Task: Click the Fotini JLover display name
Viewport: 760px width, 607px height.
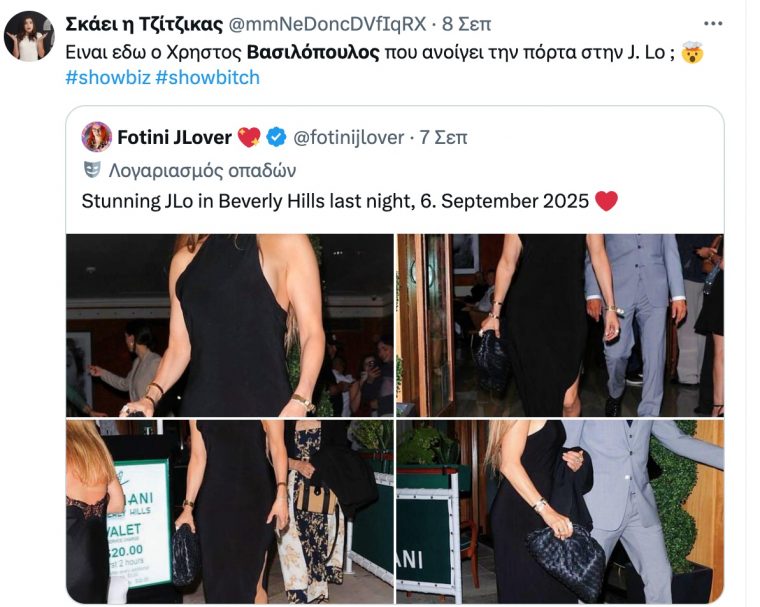Action: pyautogui.click(x=175, y=137)
